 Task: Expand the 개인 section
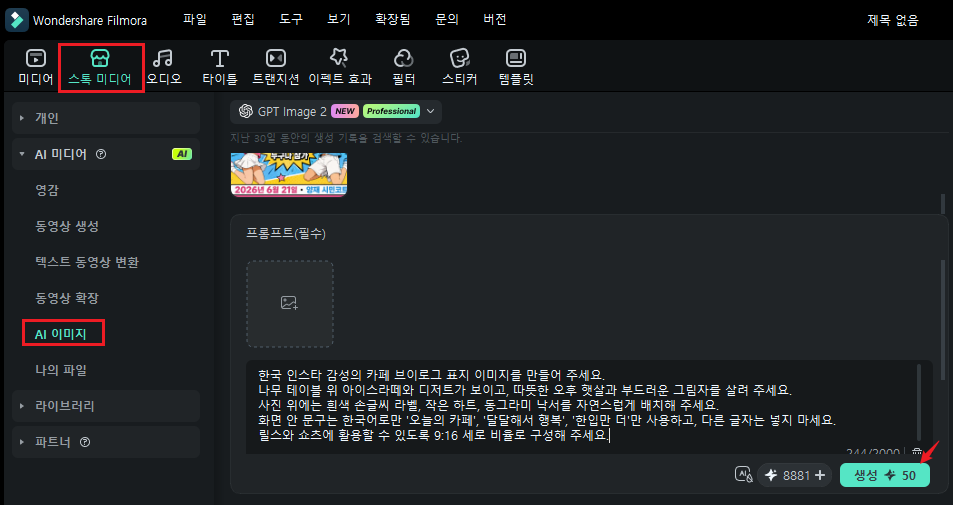[x=106, y=118]
